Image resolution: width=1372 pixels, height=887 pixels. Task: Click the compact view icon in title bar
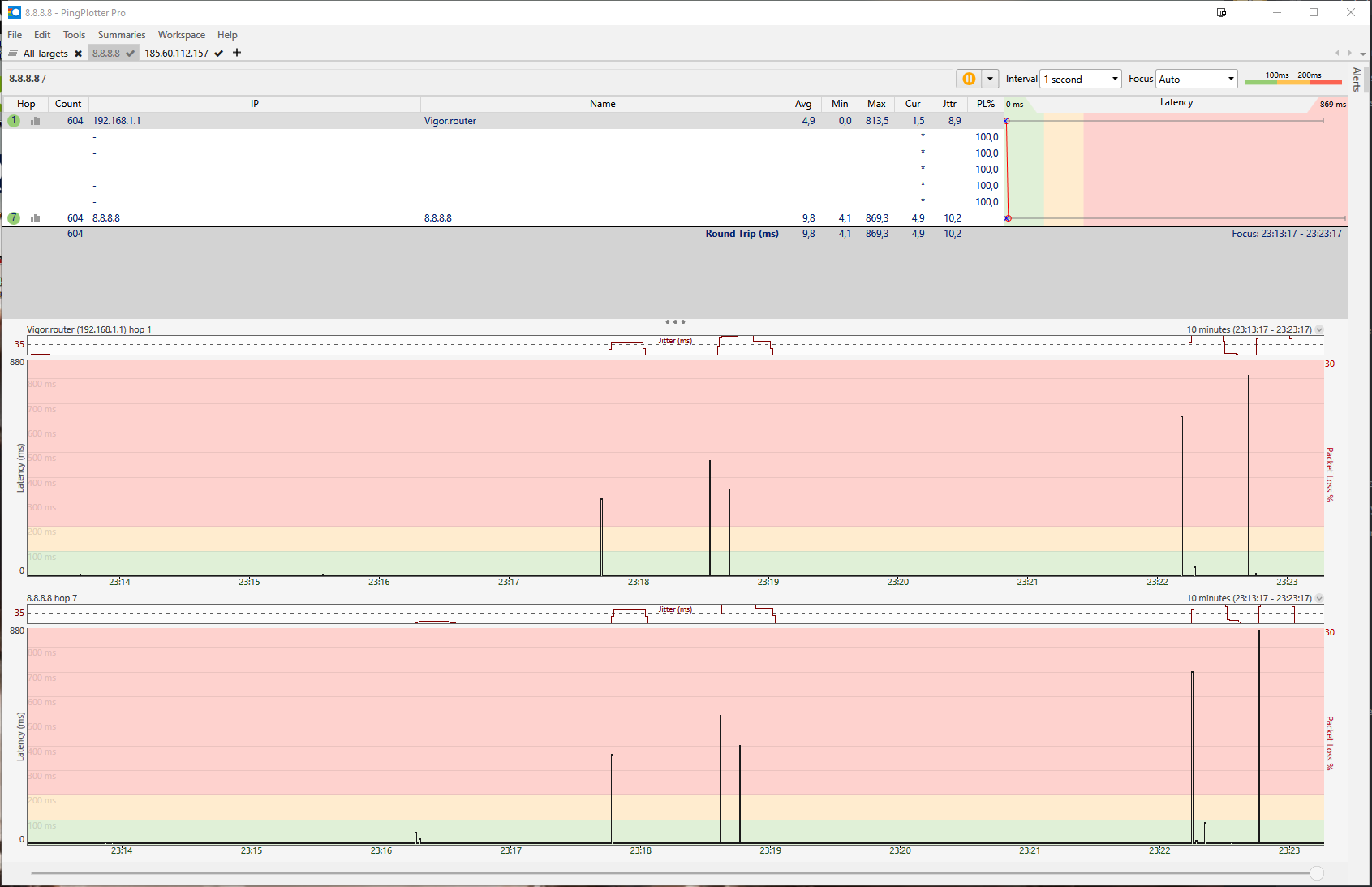pyautogui.click(x=1221, y=12)
